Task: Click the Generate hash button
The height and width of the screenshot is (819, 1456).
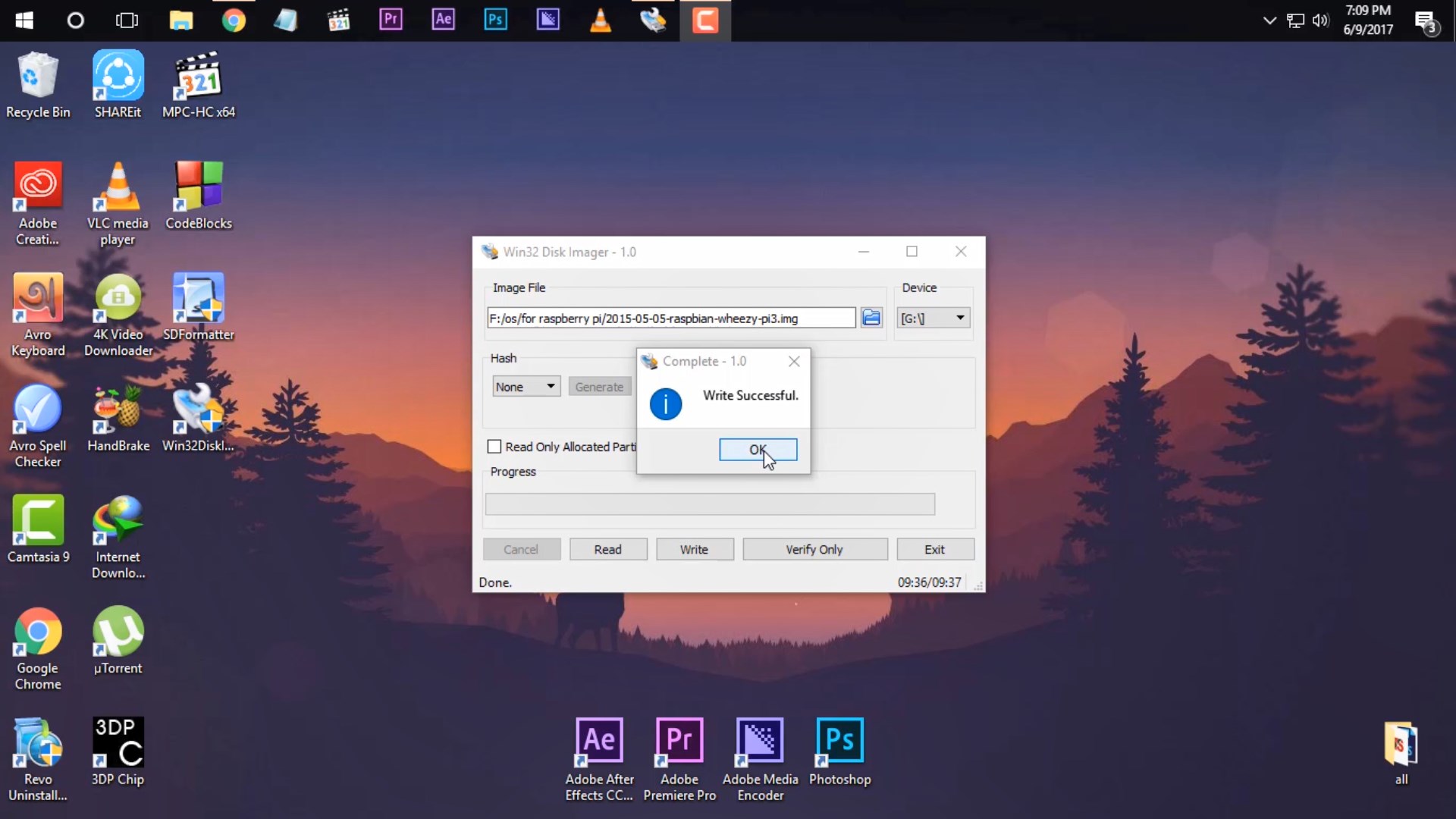Action: (599, 387)
